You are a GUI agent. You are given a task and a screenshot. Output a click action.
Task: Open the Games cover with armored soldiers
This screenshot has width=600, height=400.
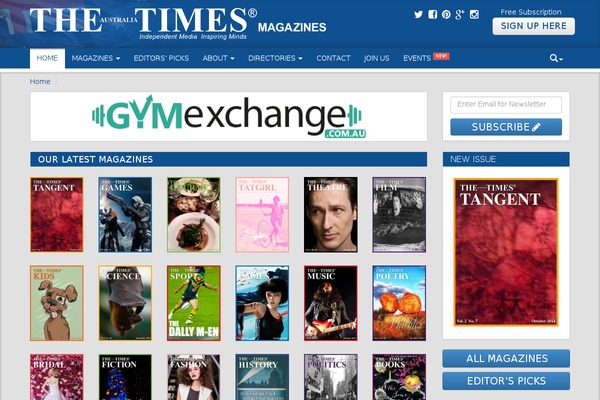pos(125,214)
